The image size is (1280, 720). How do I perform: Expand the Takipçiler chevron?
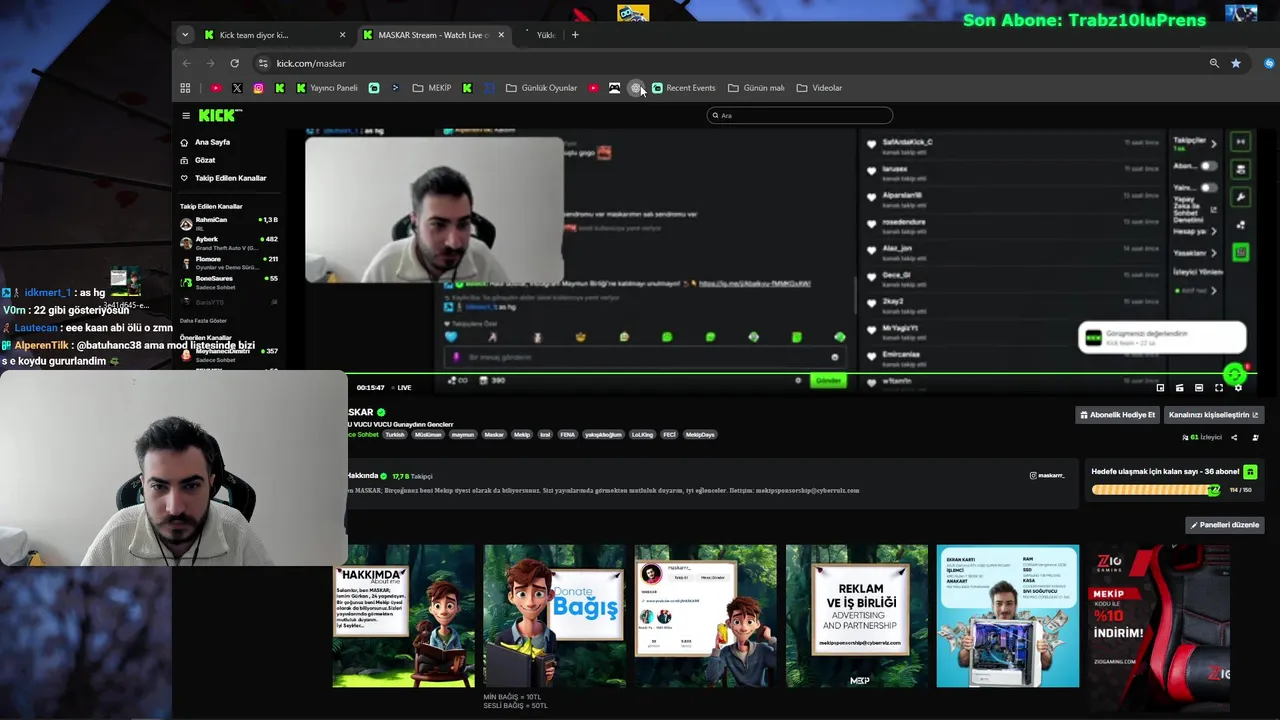point(1214,144)
